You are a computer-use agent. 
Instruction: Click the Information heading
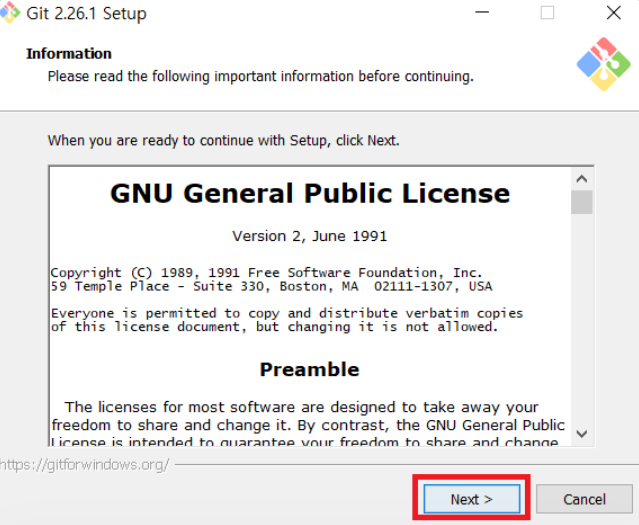click(69, 54)
